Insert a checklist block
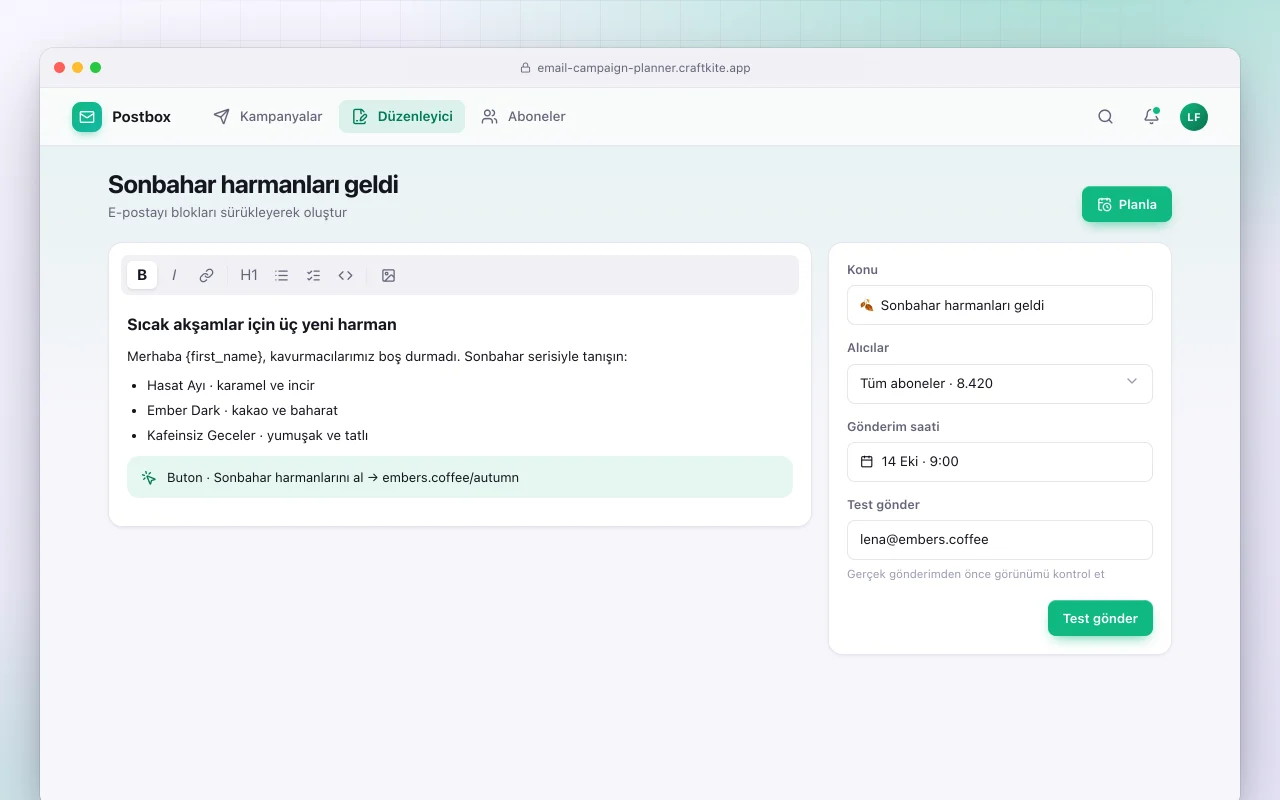This screenshot has width=1280, height=800. [313, 275]
